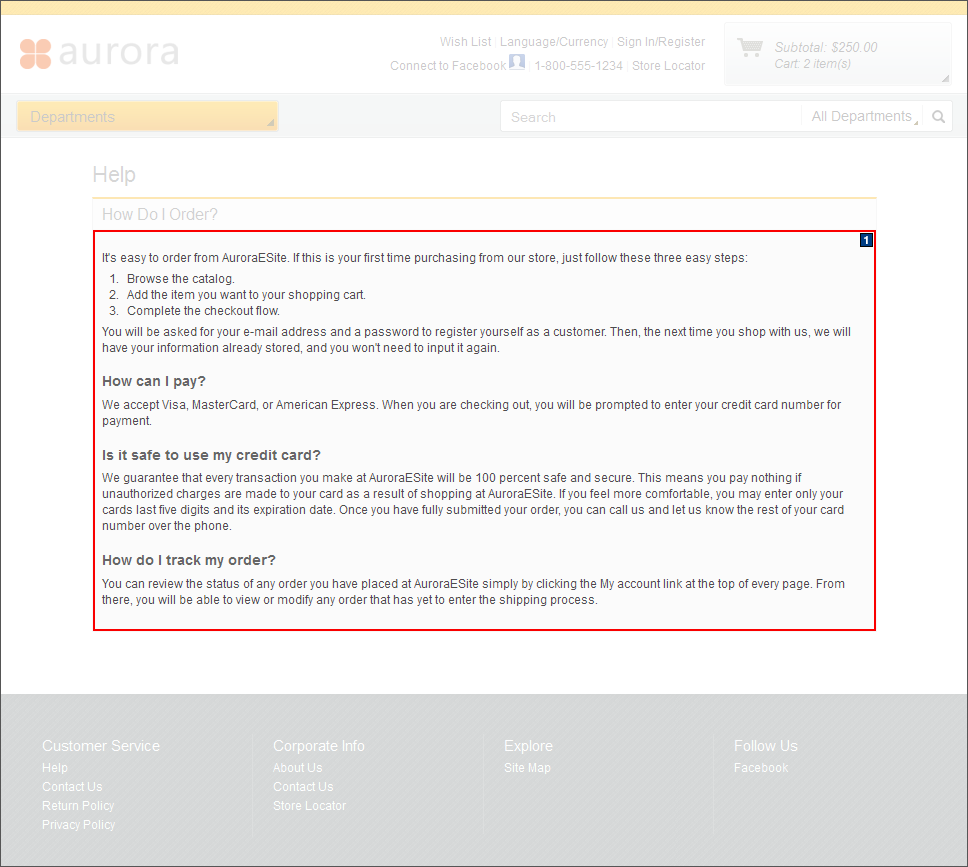Click the Customer Service footer heading
The height and width of the screenshot is (867, 968).
(x=101, y=746)
